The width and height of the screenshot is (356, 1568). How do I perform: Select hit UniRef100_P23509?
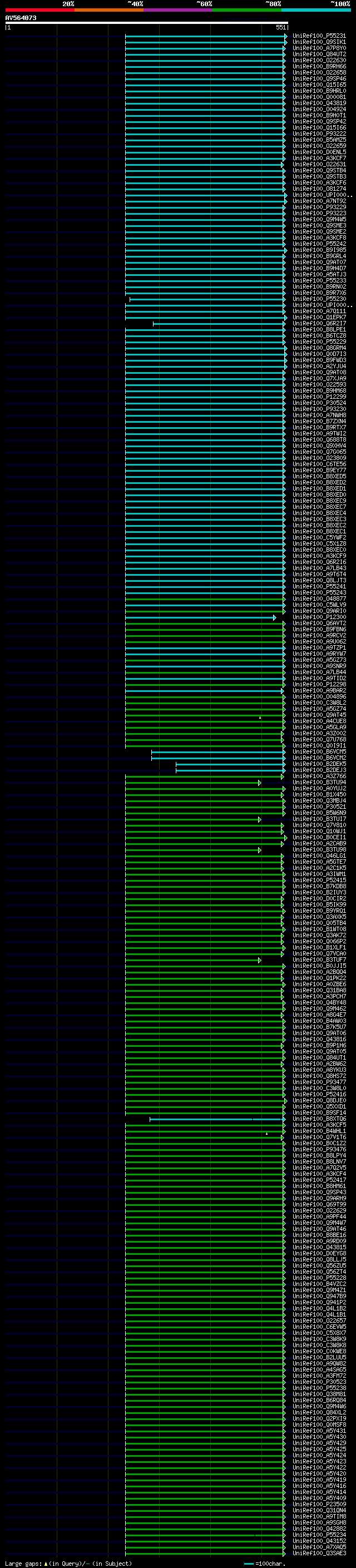pos(319,1505)
